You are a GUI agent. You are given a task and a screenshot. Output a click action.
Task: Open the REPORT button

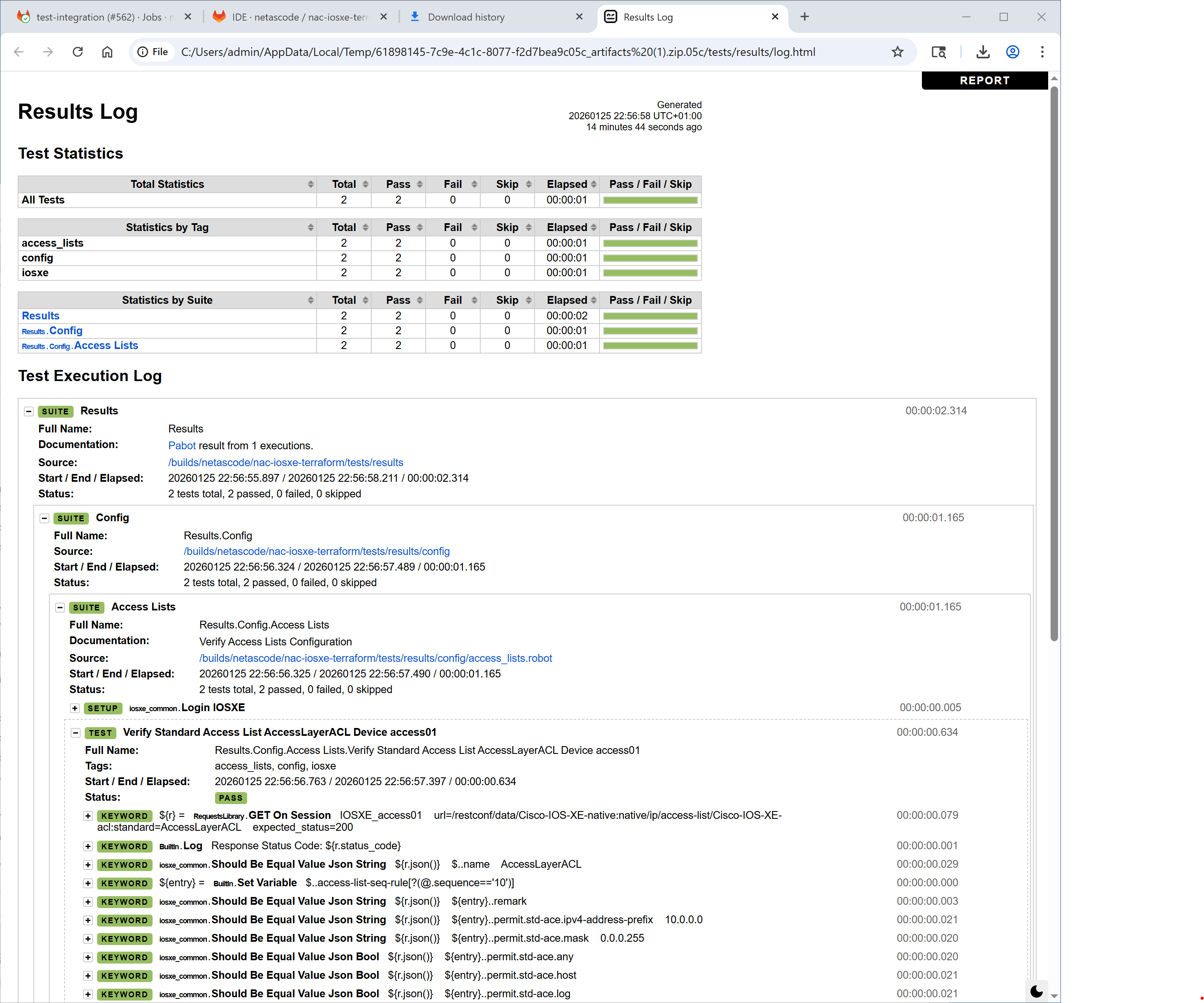point(984,80)
